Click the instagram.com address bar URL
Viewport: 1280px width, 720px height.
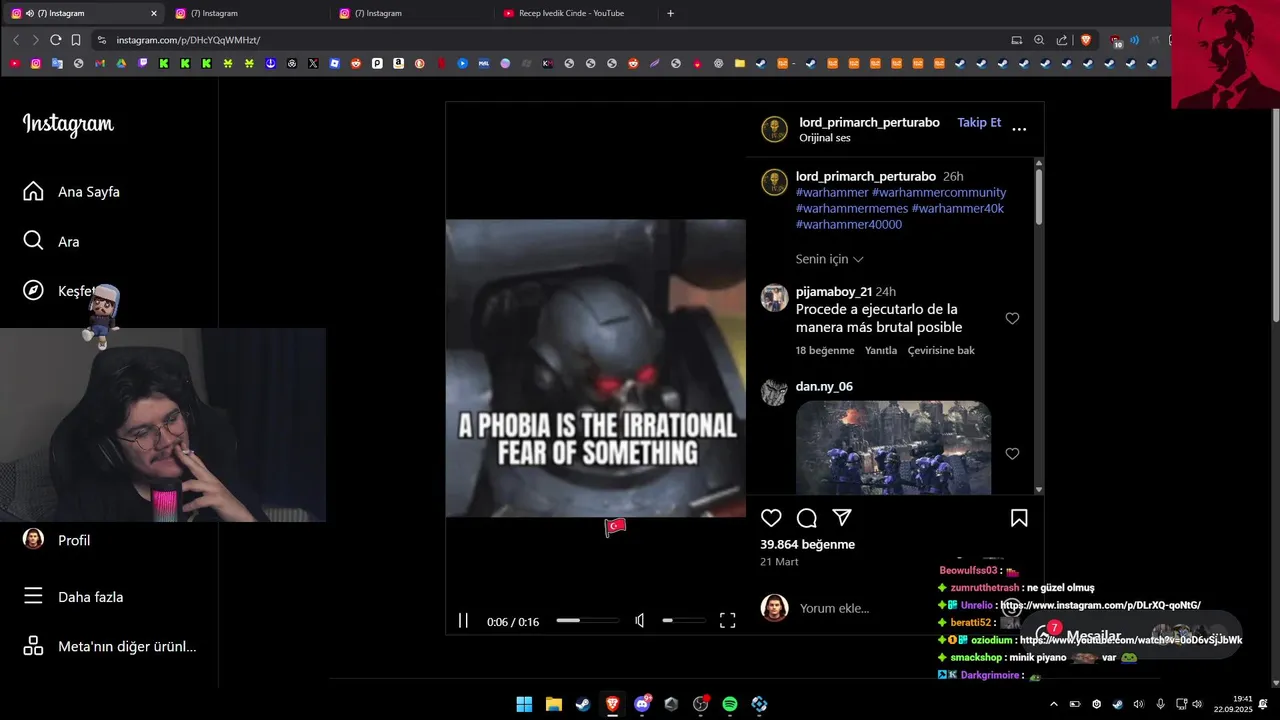point(188,40)
